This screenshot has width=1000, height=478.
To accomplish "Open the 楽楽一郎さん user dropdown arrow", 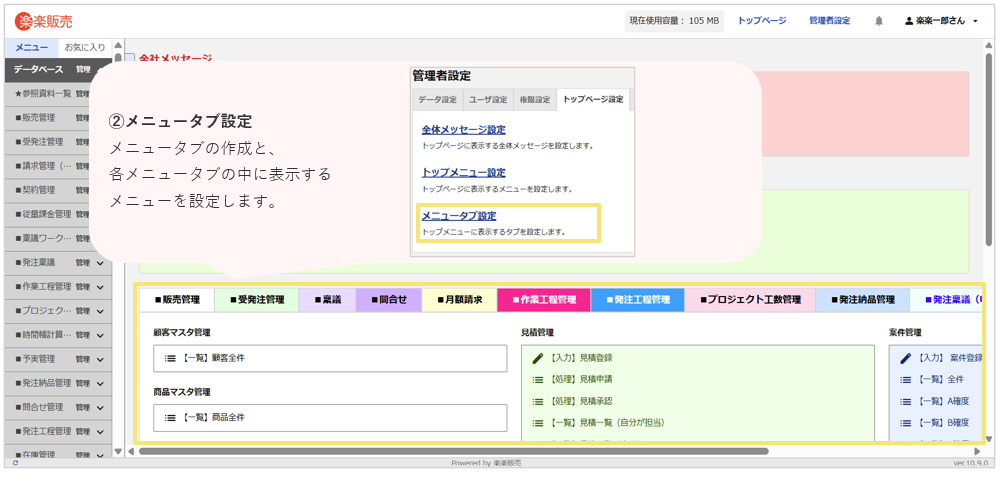I will point(976,22).
